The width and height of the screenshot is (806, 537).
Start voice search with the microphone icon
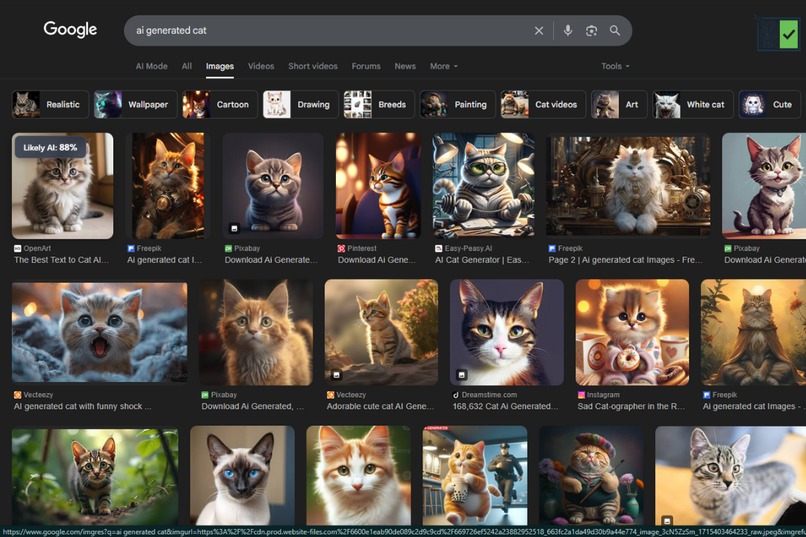[x=568, y=30]
